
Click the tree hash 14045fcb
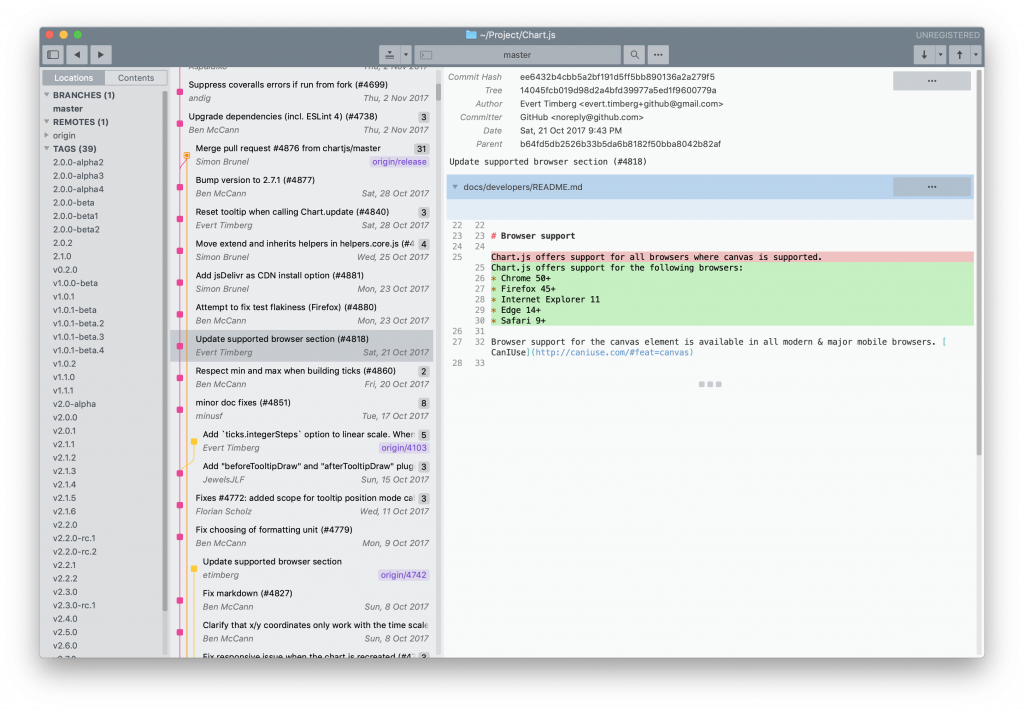618,91
